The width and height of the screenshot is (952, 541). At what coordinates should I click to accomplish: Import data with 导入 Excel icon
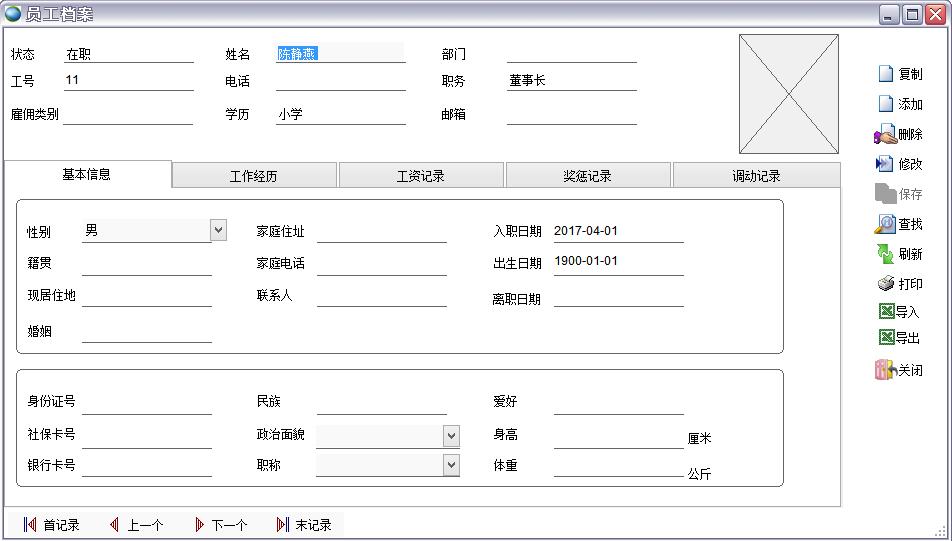tap(885, 311)
